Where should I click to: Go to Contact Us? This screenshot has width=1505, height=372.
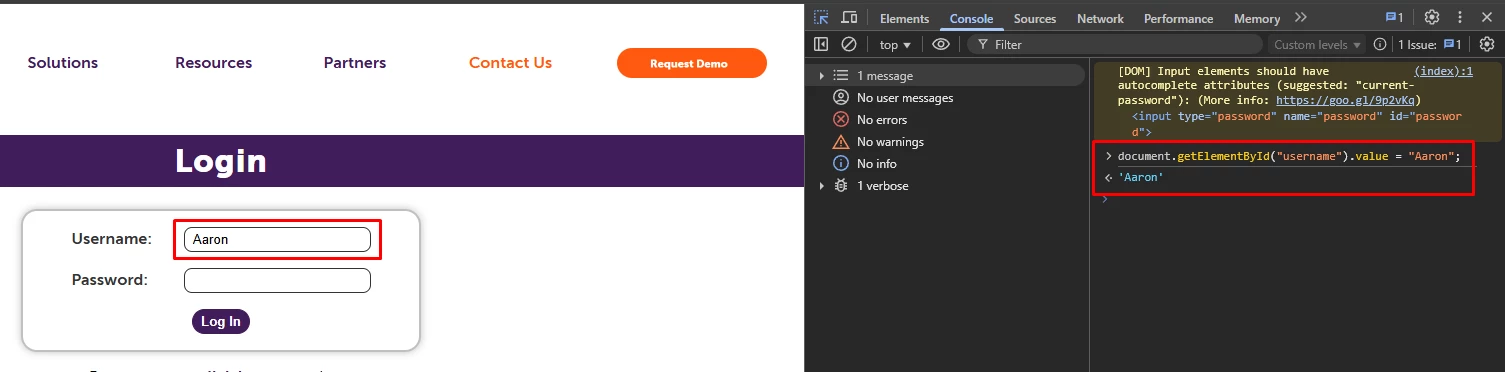coord(510,63)
